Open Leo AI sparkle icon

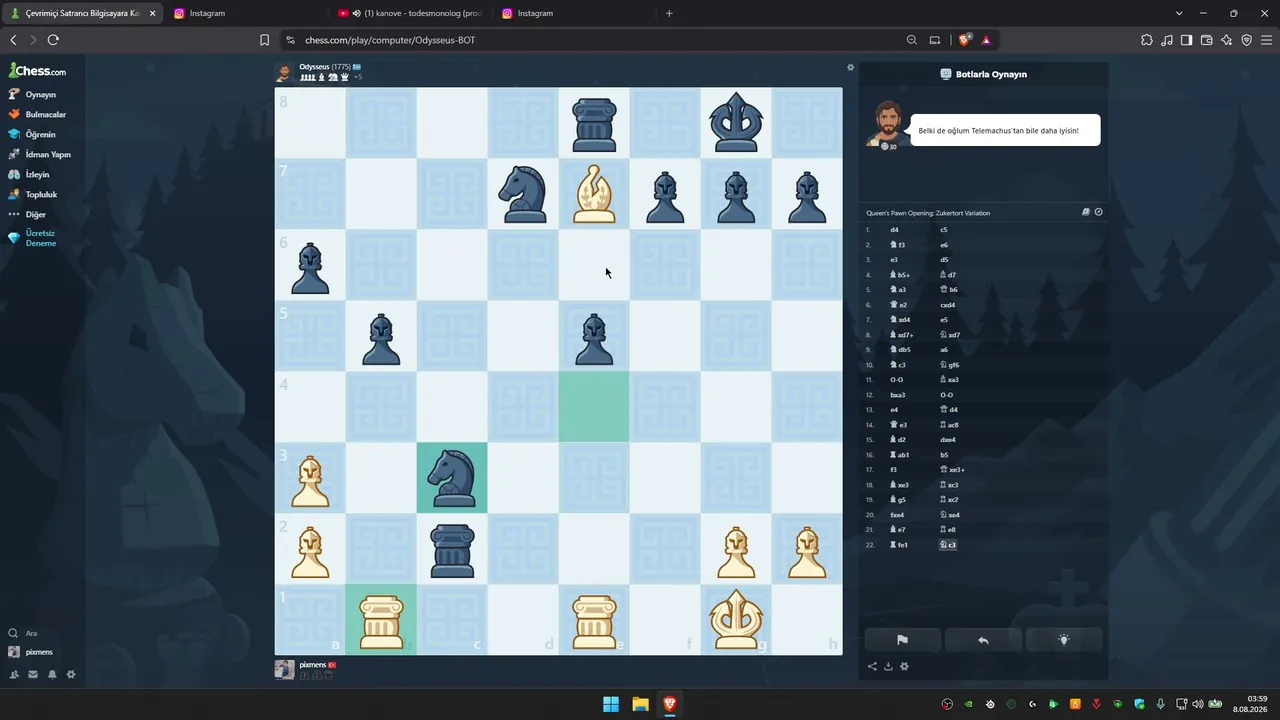click(1226, 40)
